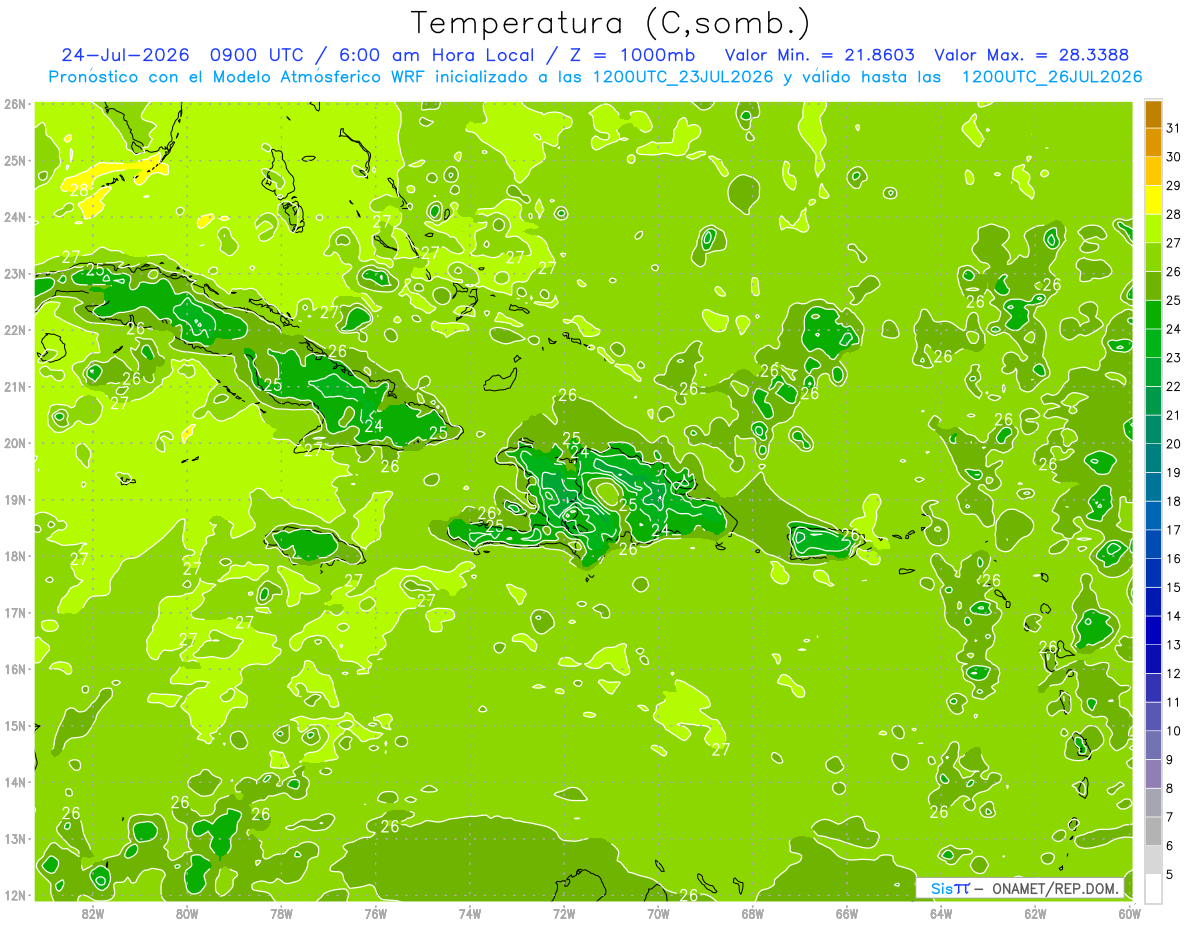The image size is (1200, 927).
Task: Click the 66W longitude label
Action: (847, 913)
